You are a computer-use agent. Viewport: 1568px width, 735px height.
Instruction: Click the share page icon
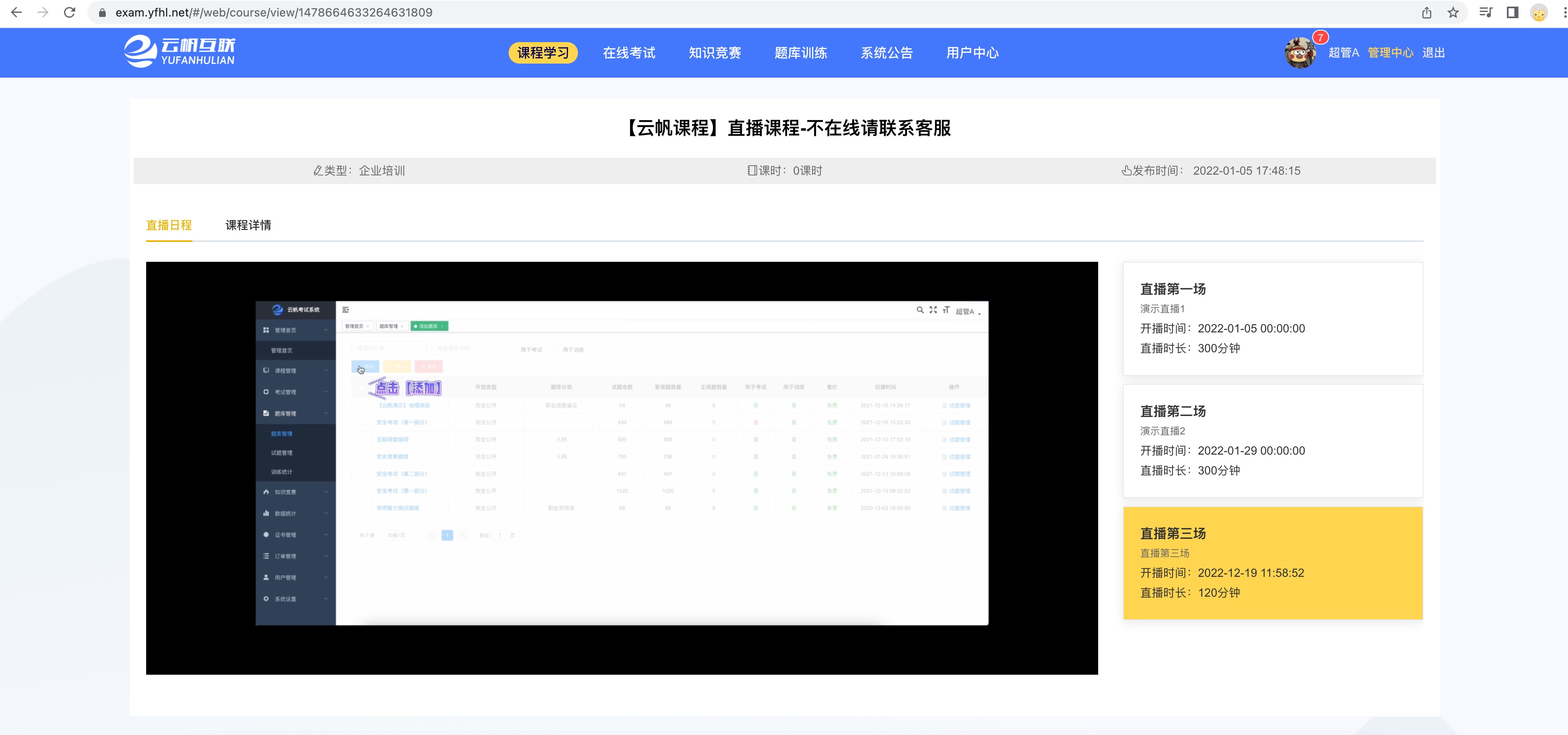pos(1426,12)
